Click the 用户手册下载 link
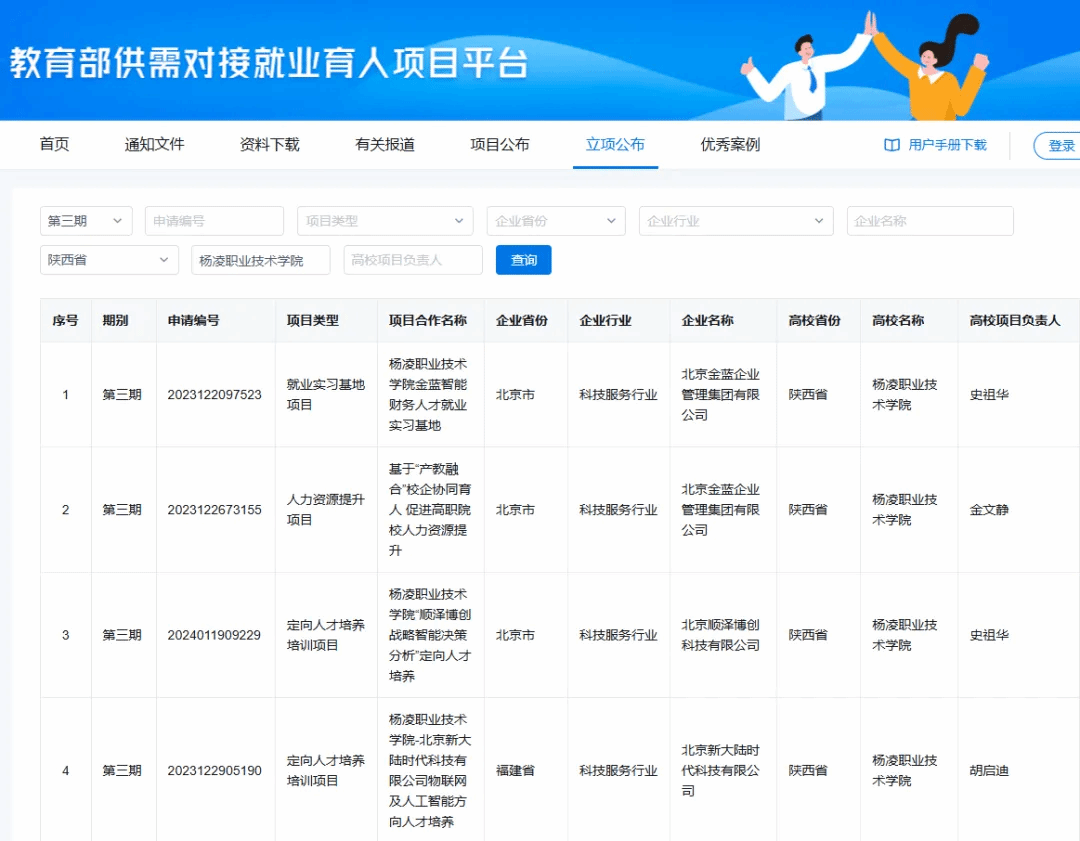This screenshot has width=1080, height=841. pyautogui.click(x=947, y=146)
